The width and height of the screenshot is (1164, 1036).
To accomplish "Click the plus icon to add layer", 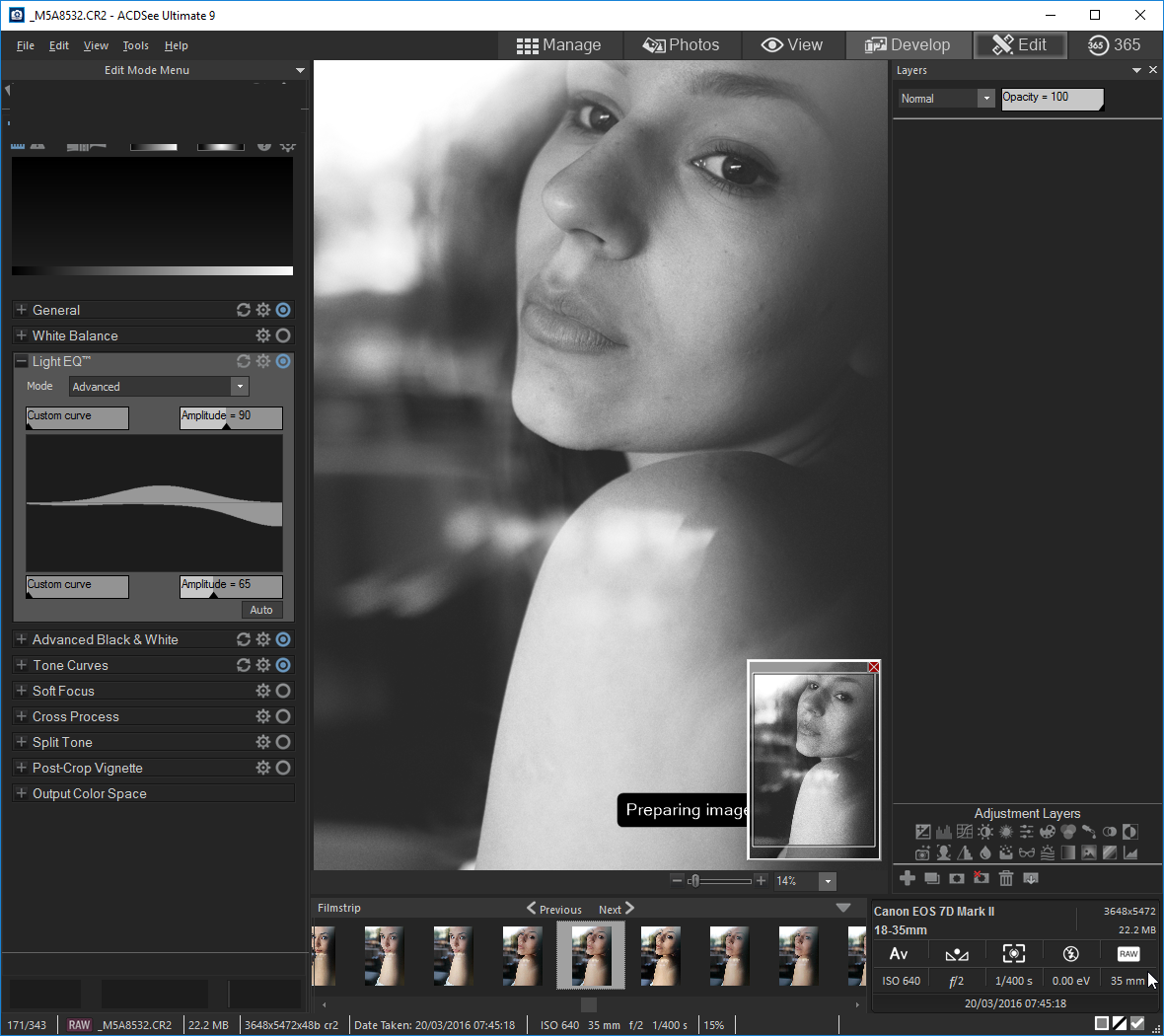I will [x=908, y=878].
